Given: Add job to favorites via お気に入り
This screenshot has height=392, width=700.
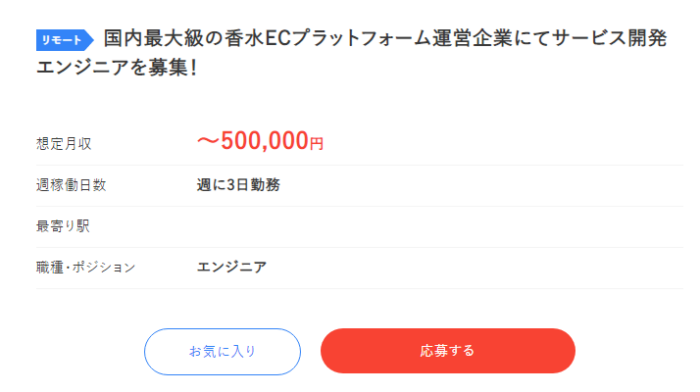Looking at the screenshot, I should (x=222, y=351).
